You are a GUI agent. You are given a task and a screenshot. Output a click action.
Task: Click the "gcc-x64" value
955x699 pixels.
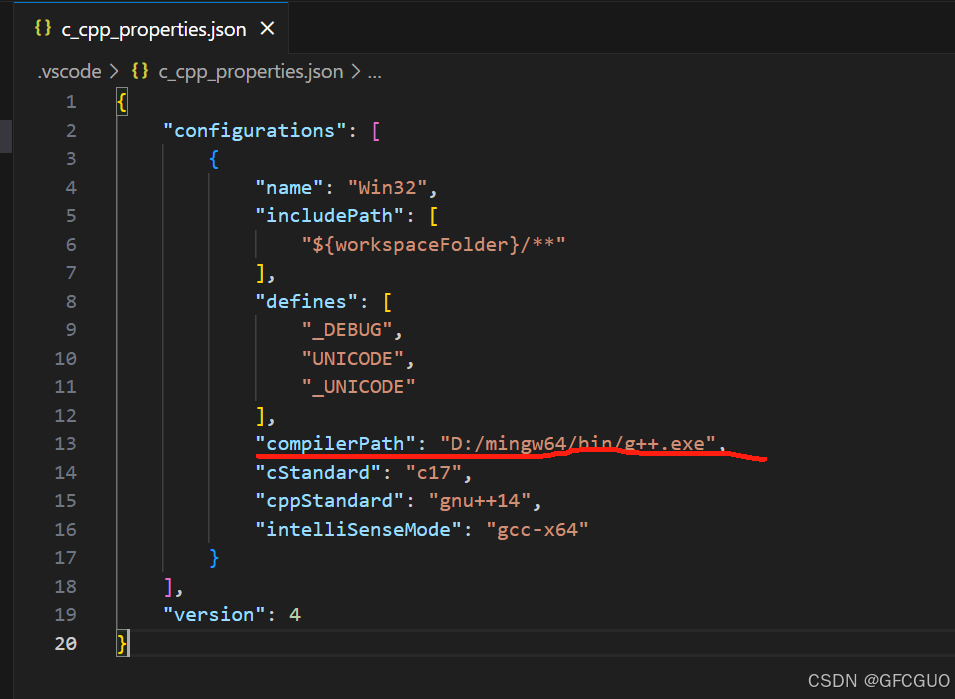(x=537, y=530)
